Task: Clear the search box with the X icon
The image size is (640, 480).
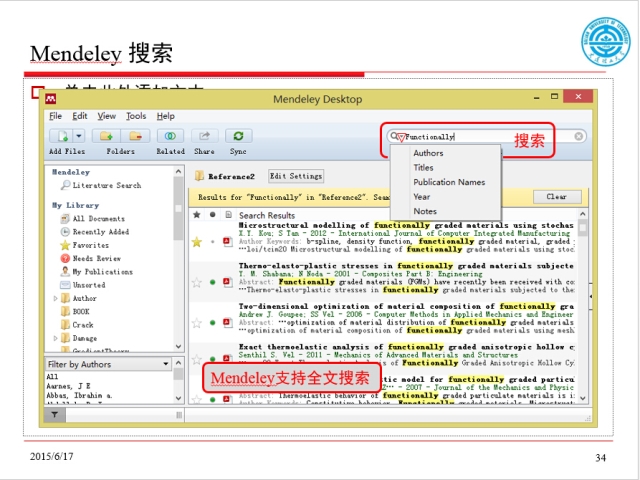Action: coord(578,136)
